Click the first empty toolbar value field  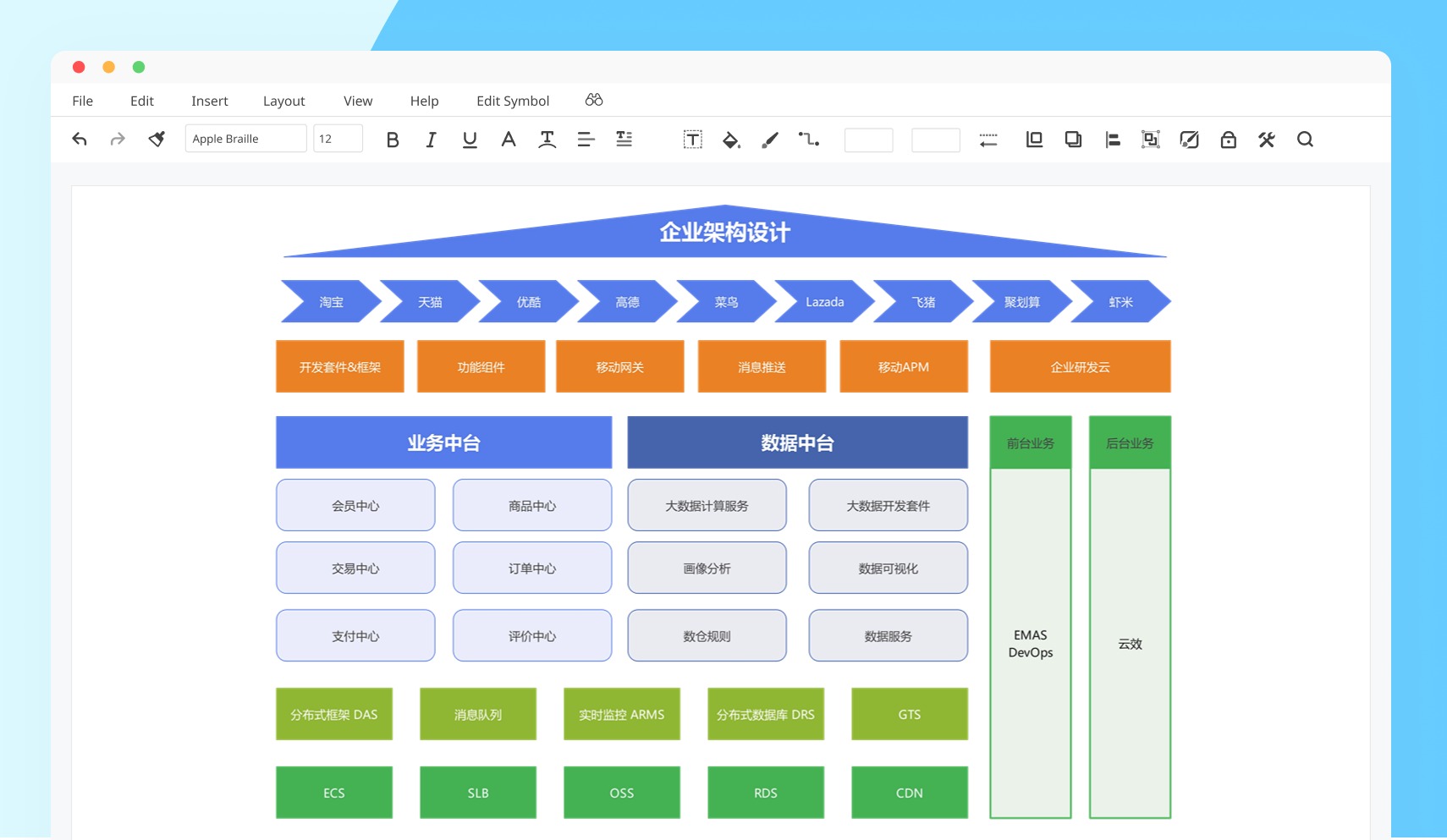tap(869, 140)
